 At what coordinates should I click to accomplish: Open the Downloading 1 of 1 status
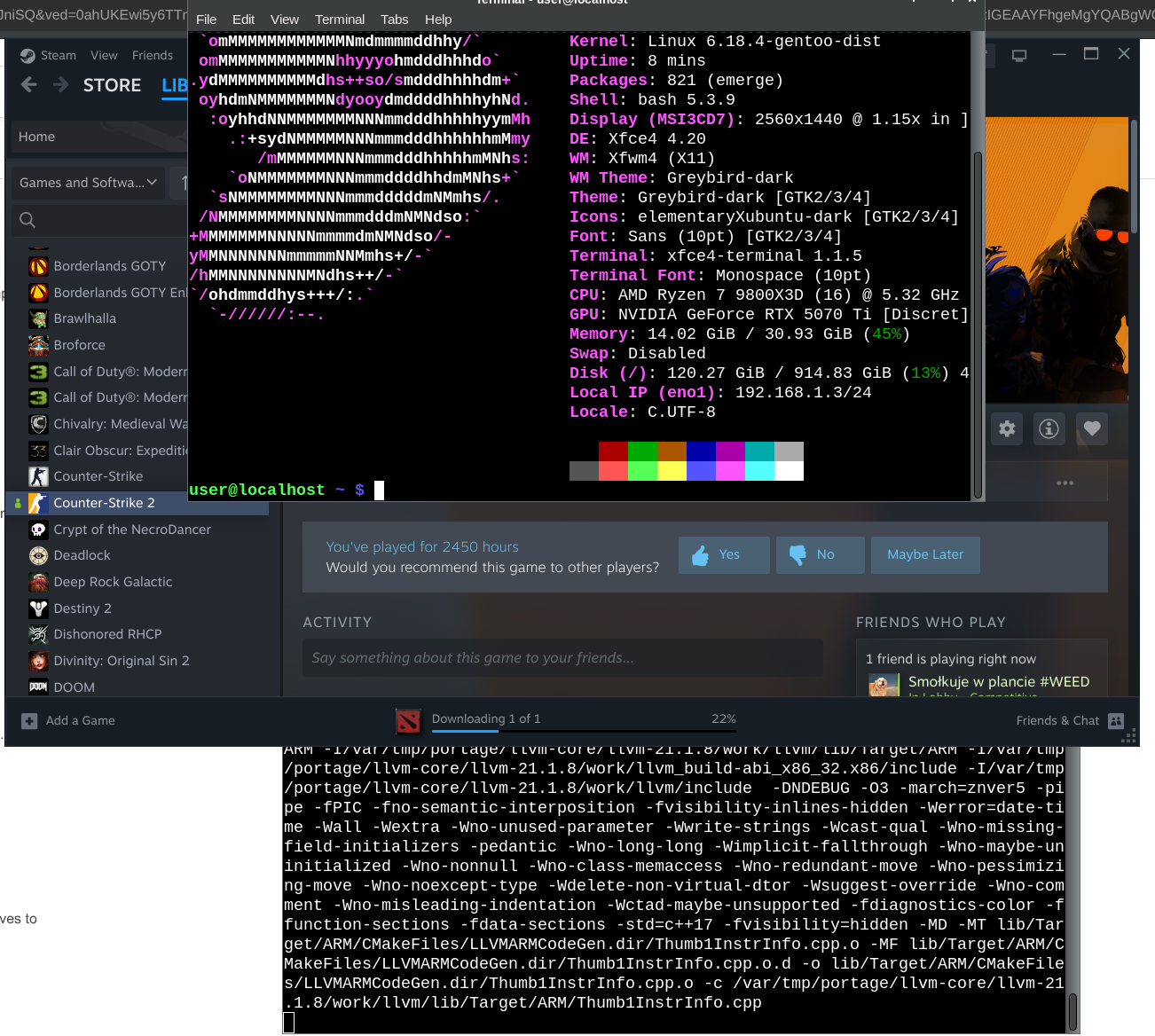point(486,718)
